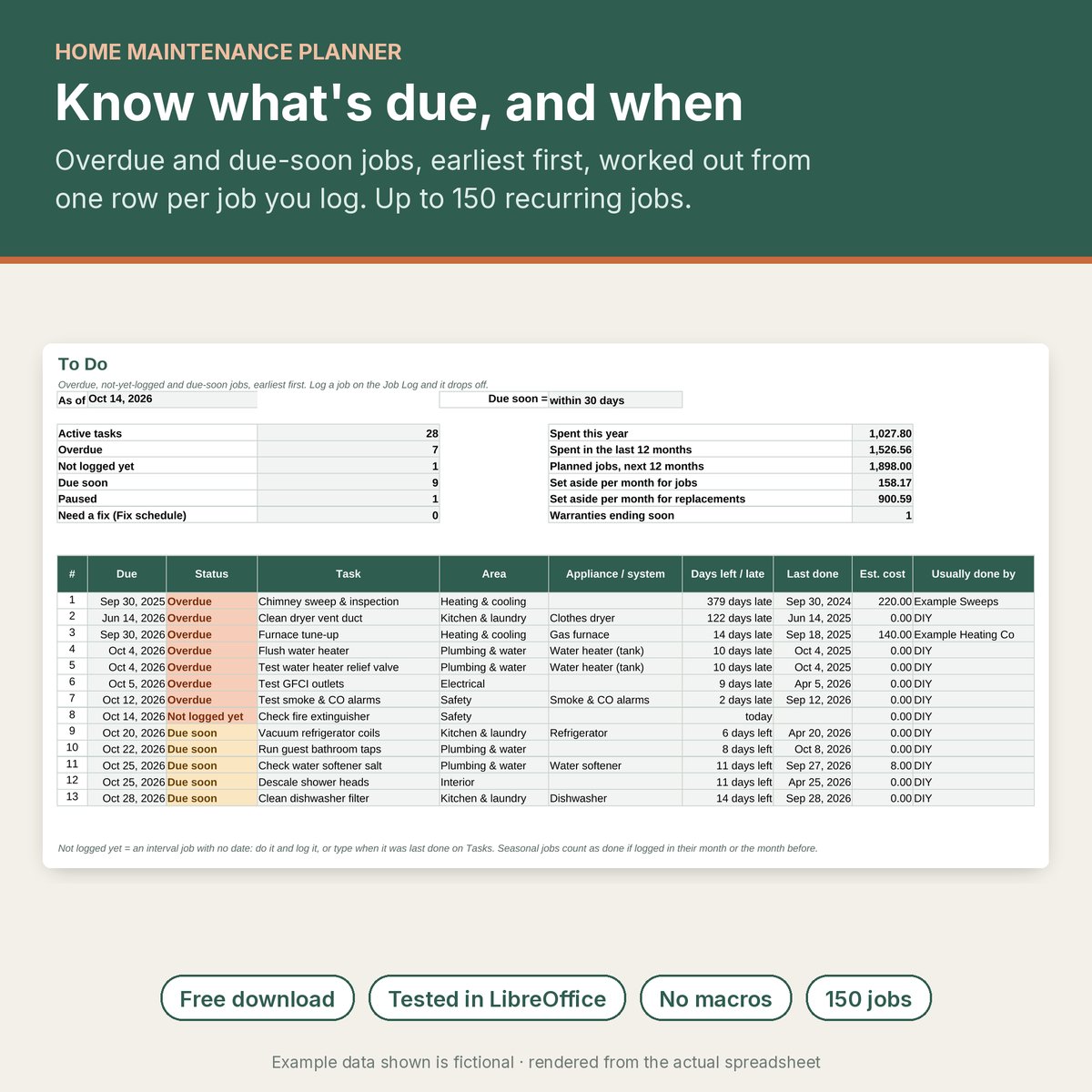The width and height of the screenshot is (1092, 1092).
Task: Click the 8.00 estimated cost cell
Action: pyautogui.click(x=883, y=765)
